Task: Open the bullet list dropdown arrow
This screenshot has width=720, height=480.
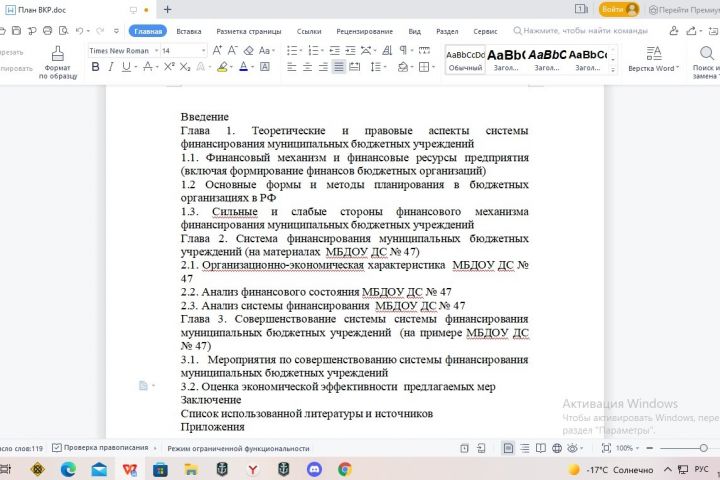Action: click(301, 51)
